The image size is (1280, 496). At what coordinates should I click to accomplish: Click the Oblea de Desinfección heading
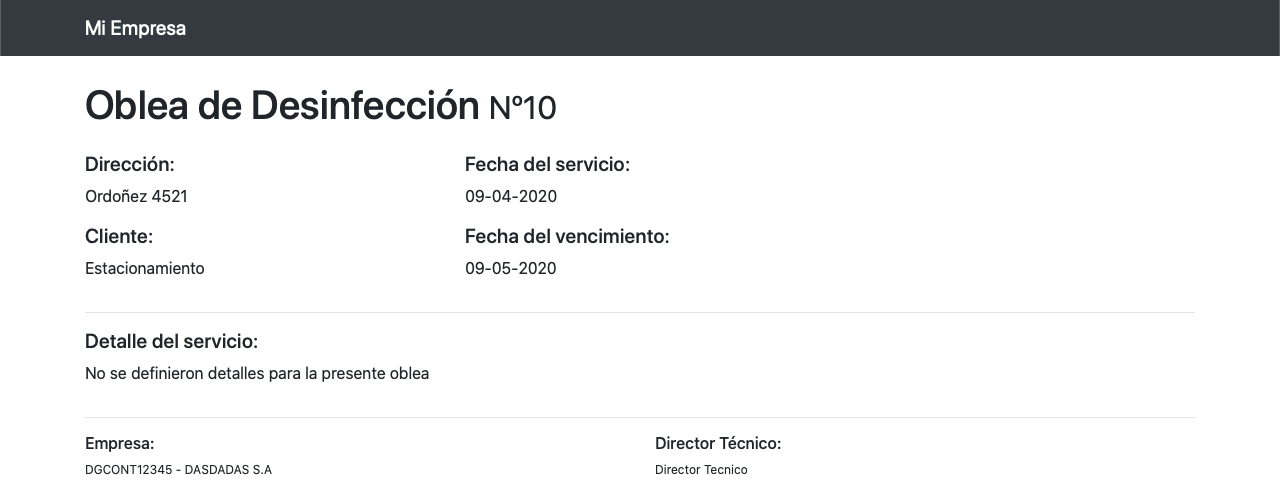282,105
